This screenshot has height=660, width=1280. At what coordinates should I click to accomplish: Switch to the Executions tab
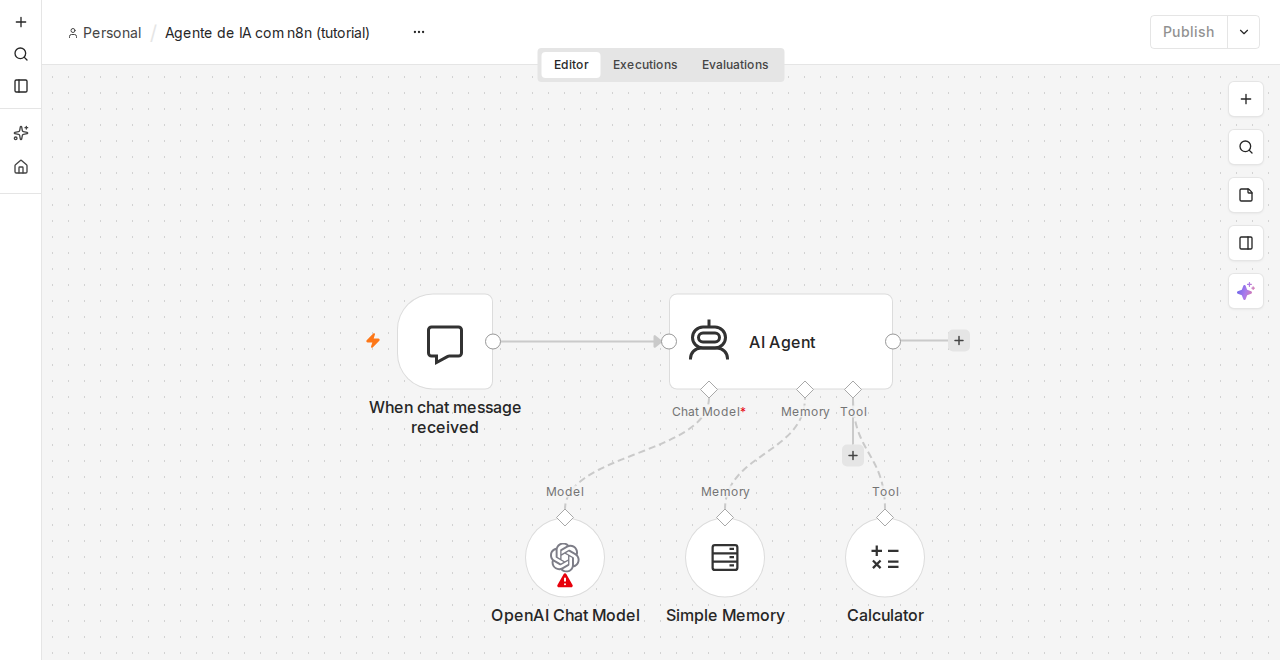pyautogui.click(x=645, y=65)
